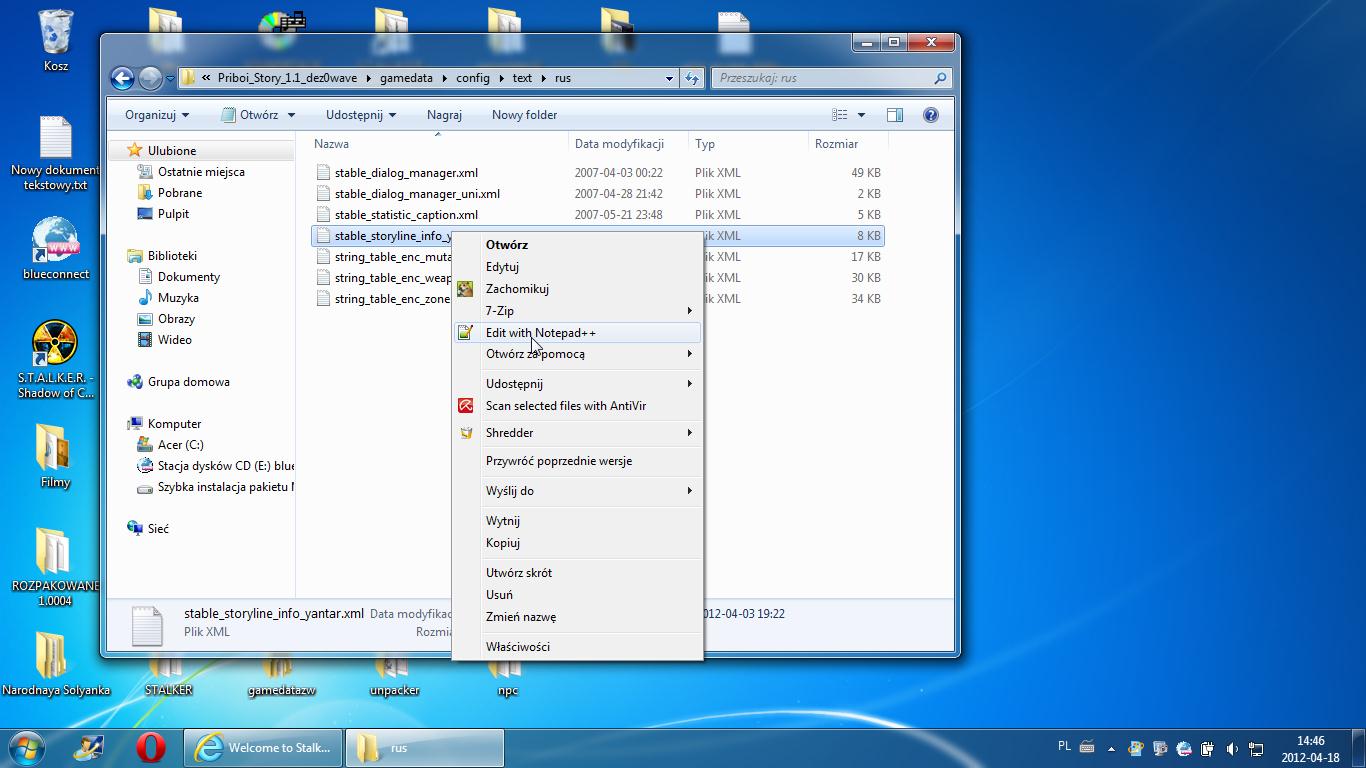Open Pobrane in navigation pane
This screenshot has width=1366, height=768.
pyautogui.click(x=180, y=193)
